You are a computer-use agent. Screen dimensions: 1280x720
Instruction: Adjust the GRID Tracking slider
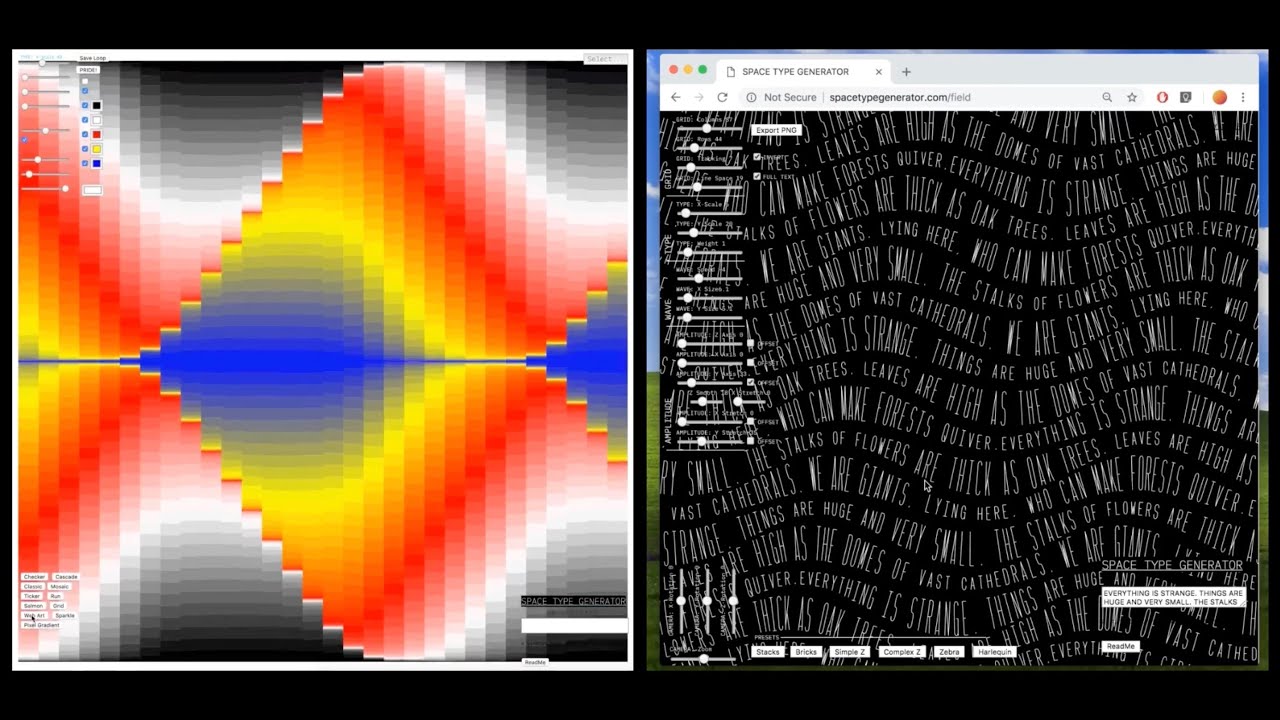[710, 167]
